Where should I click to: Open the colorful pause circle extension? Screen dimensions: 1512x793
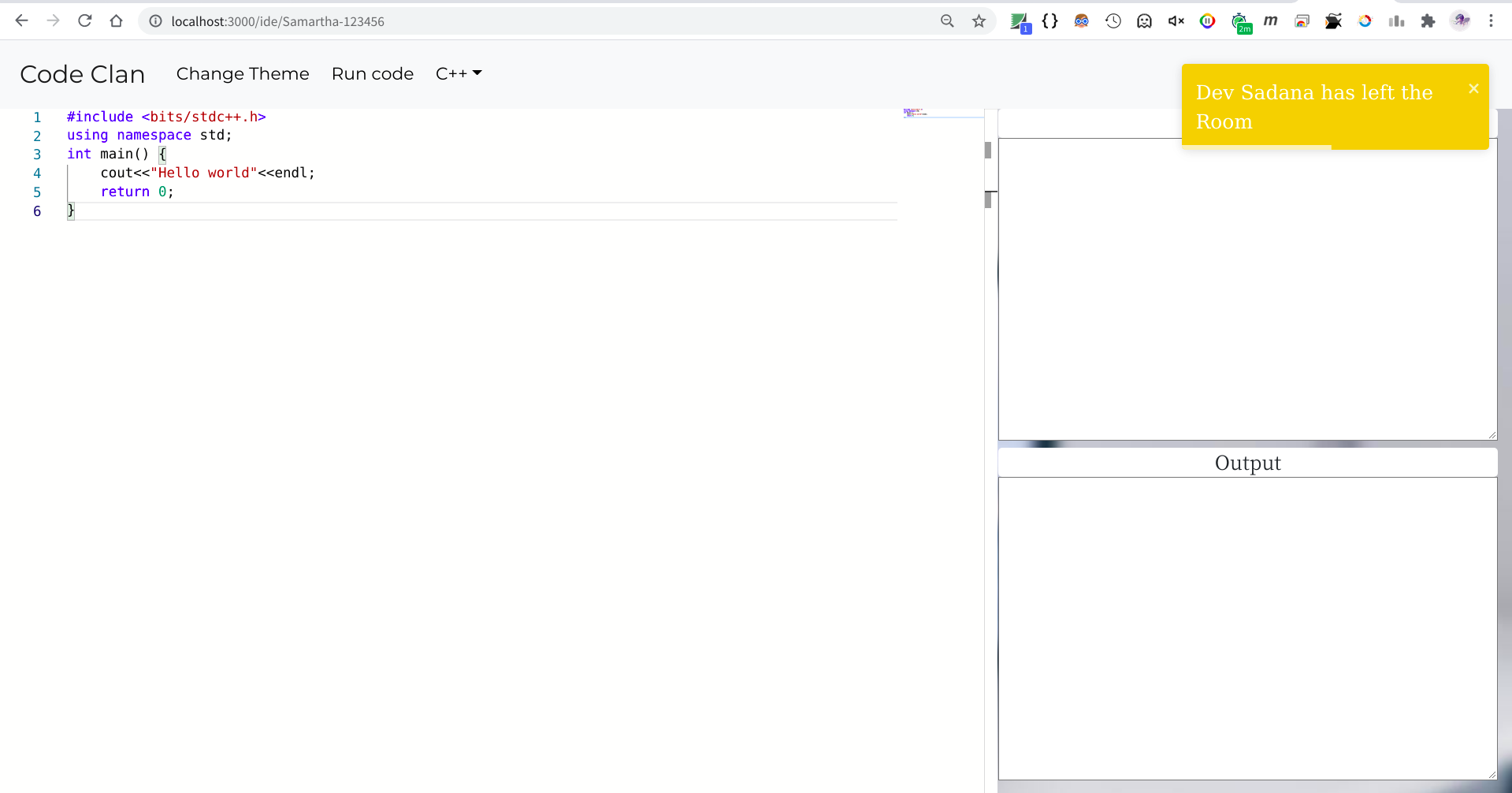click(1207, 21)
